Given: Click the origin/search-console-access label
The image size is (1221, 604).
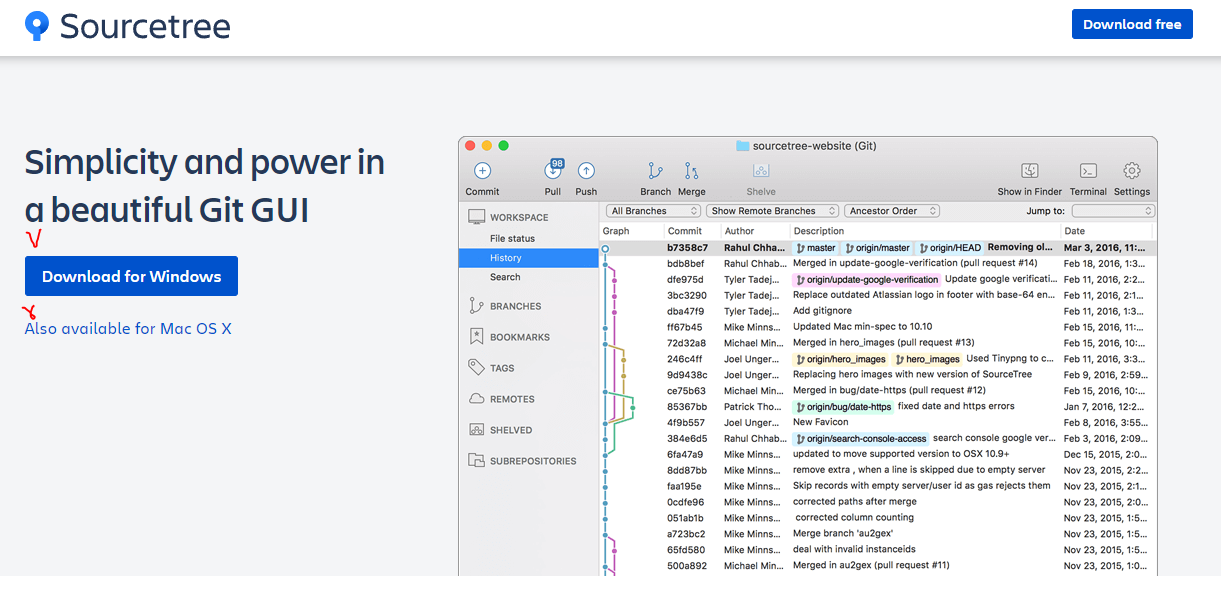Looking at the screenshot, I should (x=861, y=439).
